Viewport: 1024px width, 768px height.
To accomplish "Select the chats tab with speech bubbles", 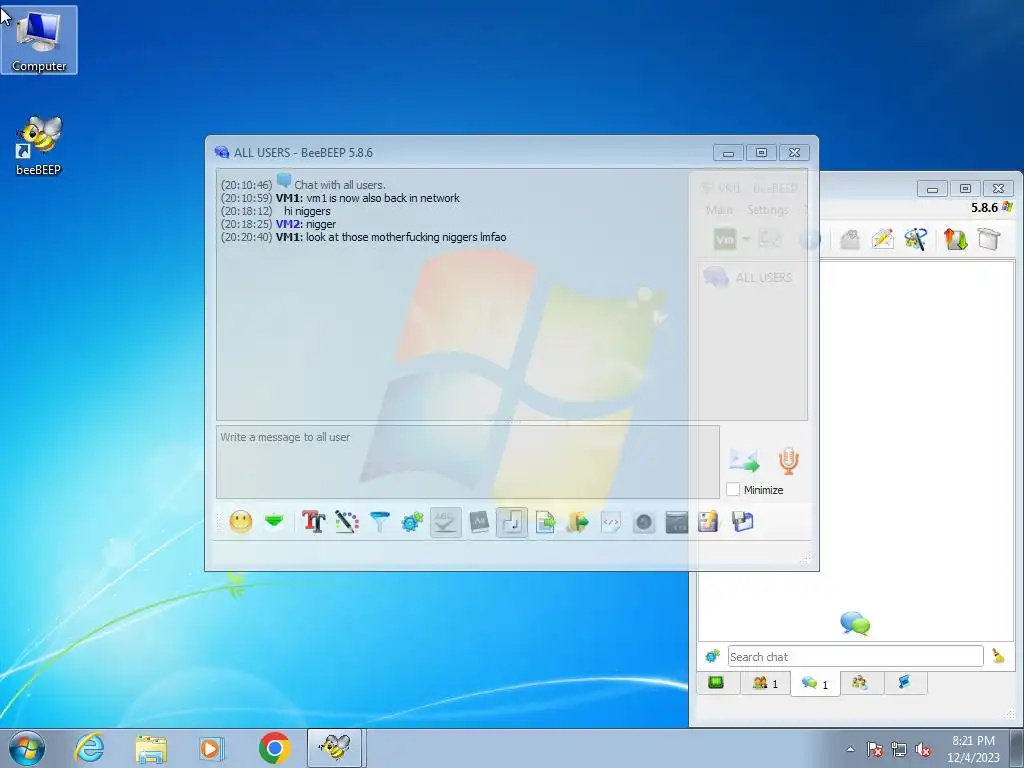I will tap(815, 684).
